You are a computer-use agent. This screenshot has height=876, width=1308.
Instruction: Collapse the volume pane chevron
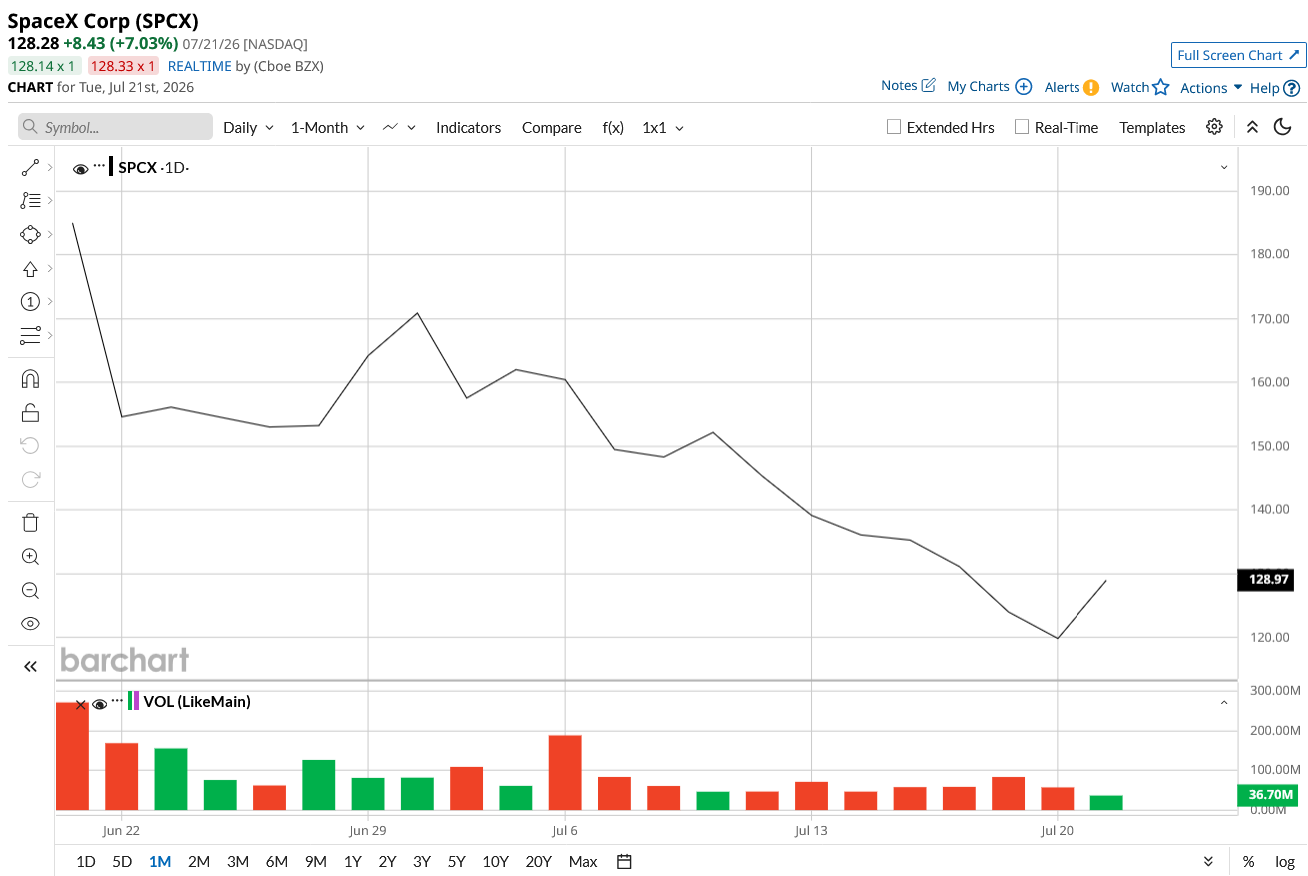click(x=1224, y=703)
